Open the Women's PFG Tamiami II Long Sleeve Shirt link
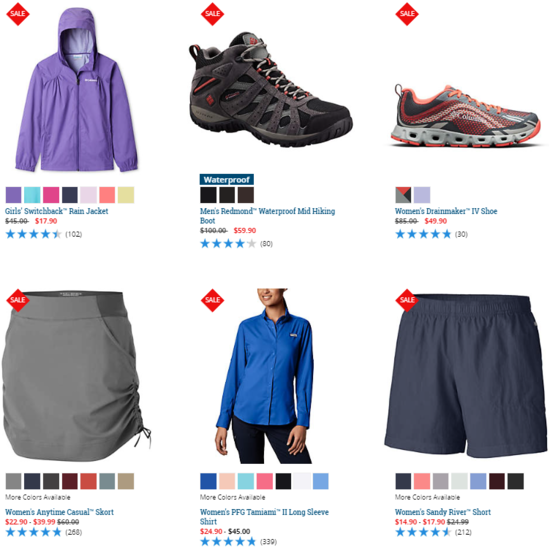Image resolution: width=550 pixels, height=550 pixels. click(264, 517)
